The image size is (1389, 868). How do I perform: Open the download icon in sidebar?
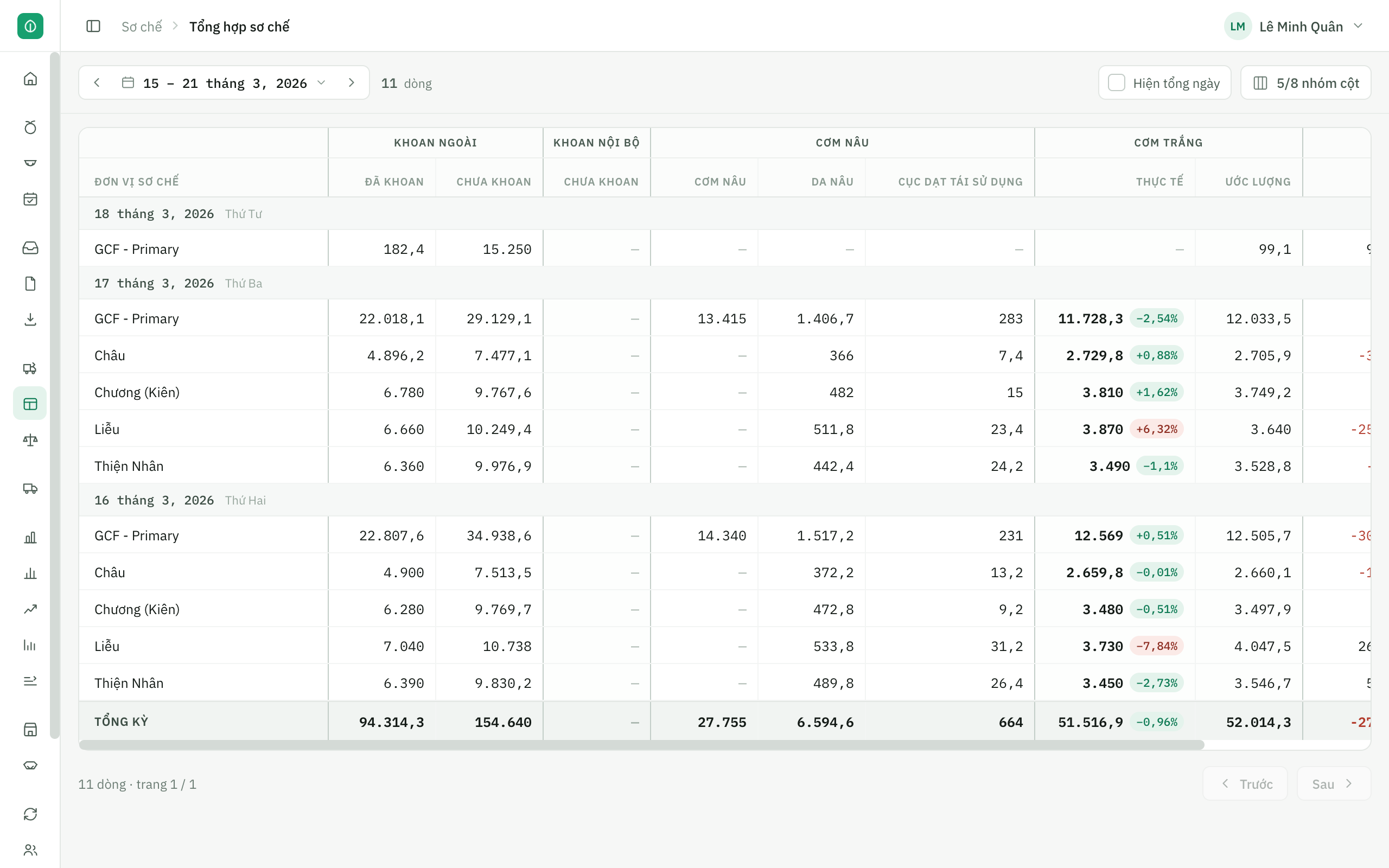click(30, 320)
